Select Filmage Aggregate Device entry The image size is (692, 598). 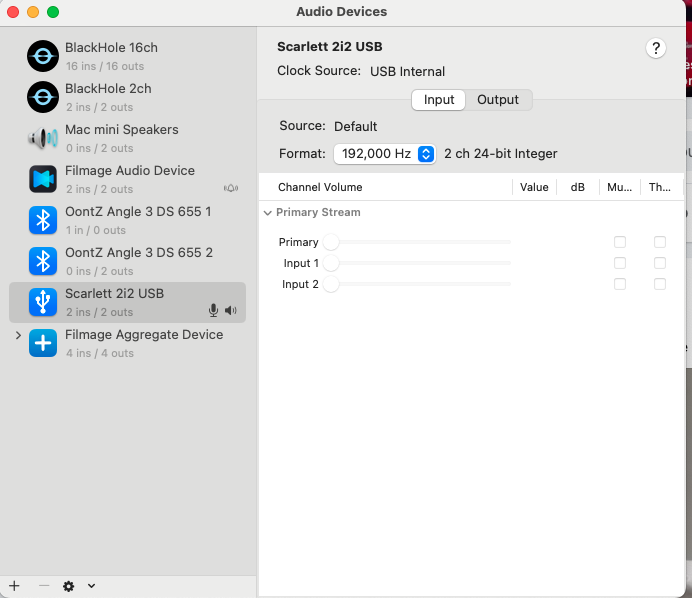[x=127, y=343]
